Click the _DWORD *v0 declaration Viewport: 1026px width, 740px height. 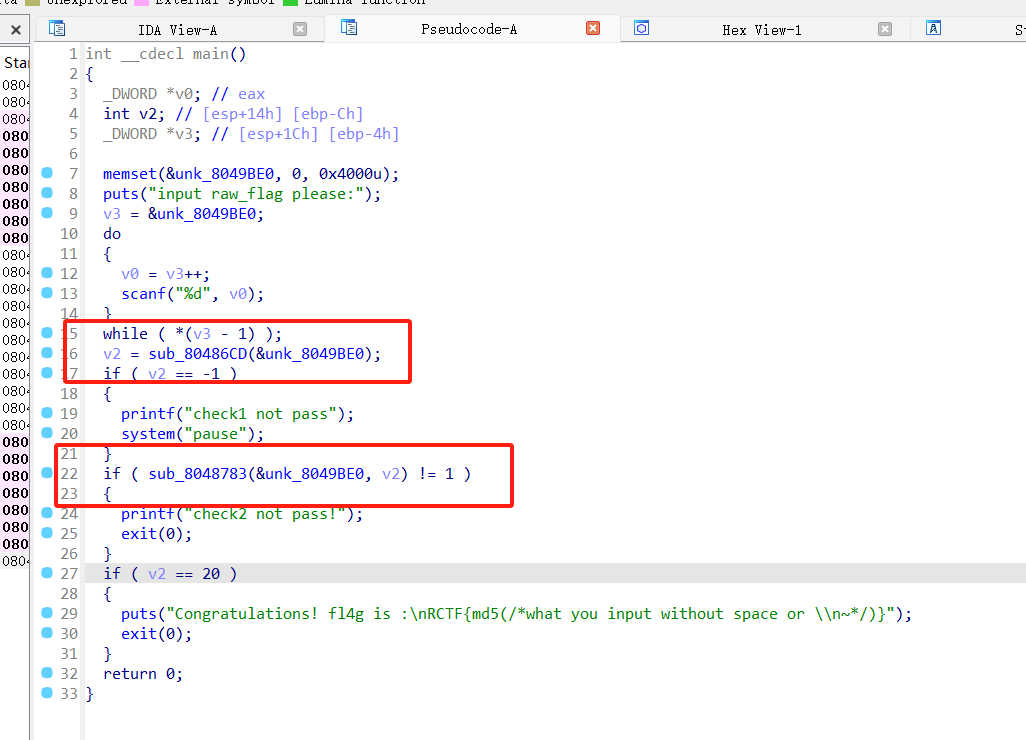pyautogui.click(x=152, y=94)
